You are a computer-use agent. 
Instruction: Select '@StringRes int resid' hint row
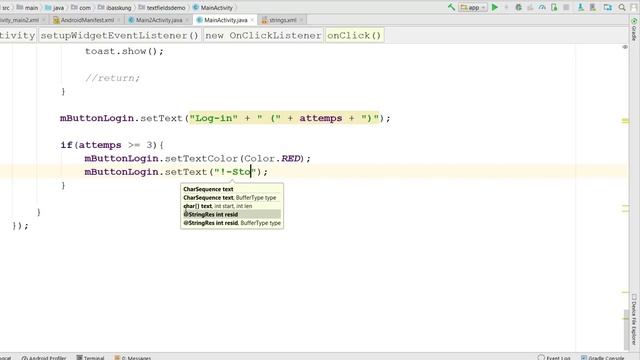pyautogui.click(x=232, y=214)
